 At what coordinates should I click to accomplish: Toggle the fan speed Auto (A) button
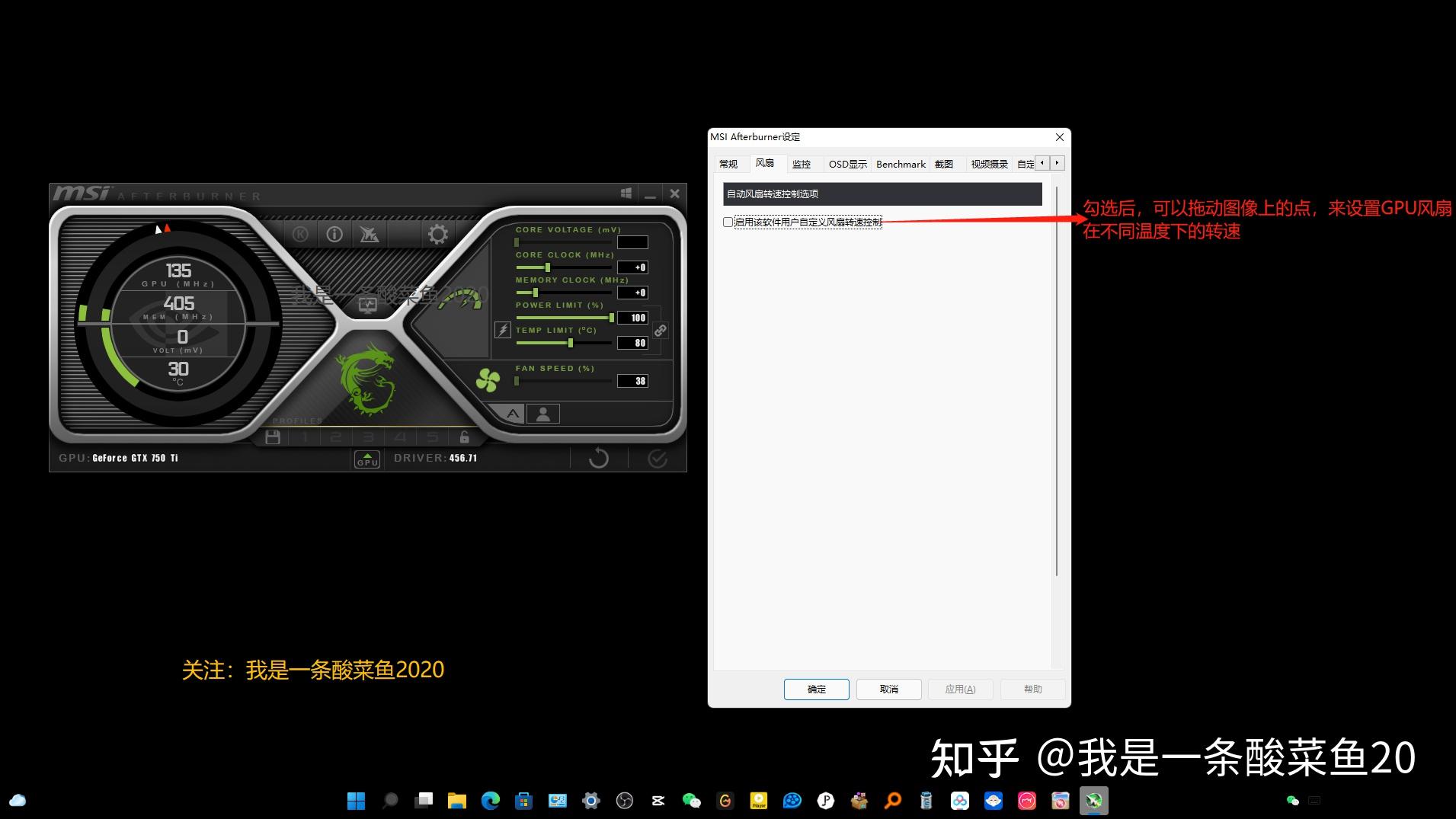coord(513,414)
